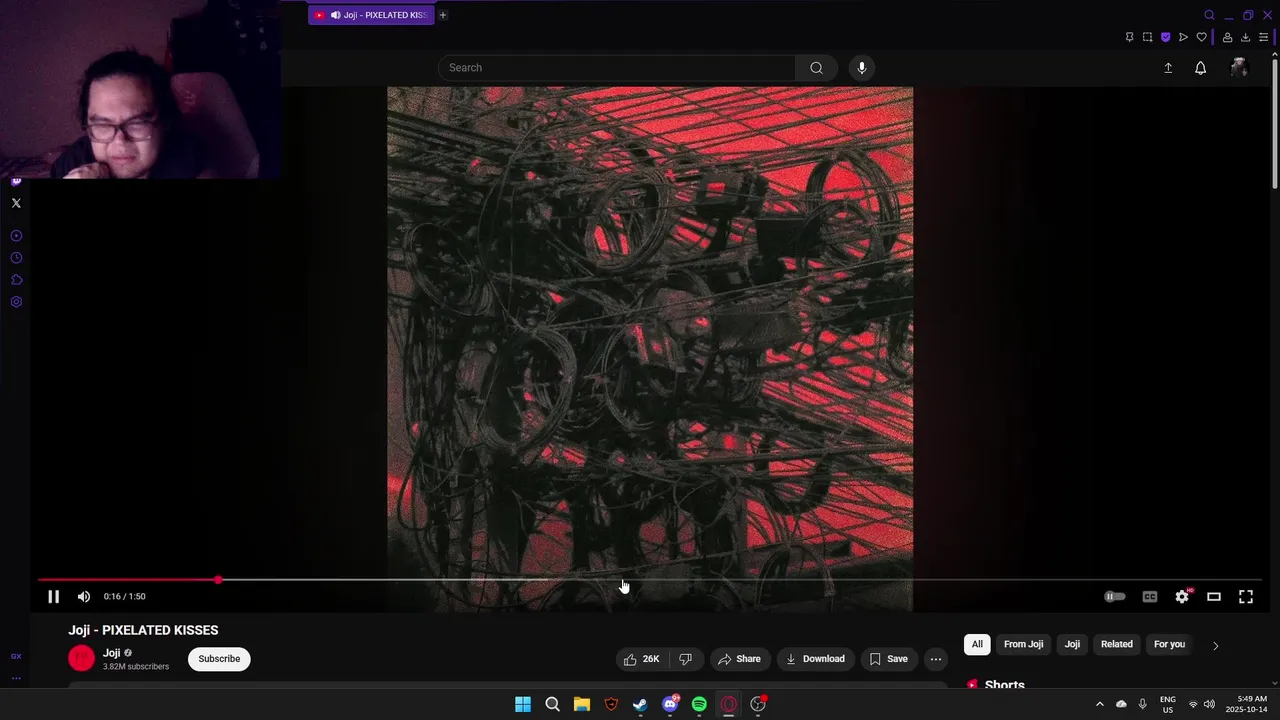
Task: Enable closed captions
Action: click(1150, 596)
